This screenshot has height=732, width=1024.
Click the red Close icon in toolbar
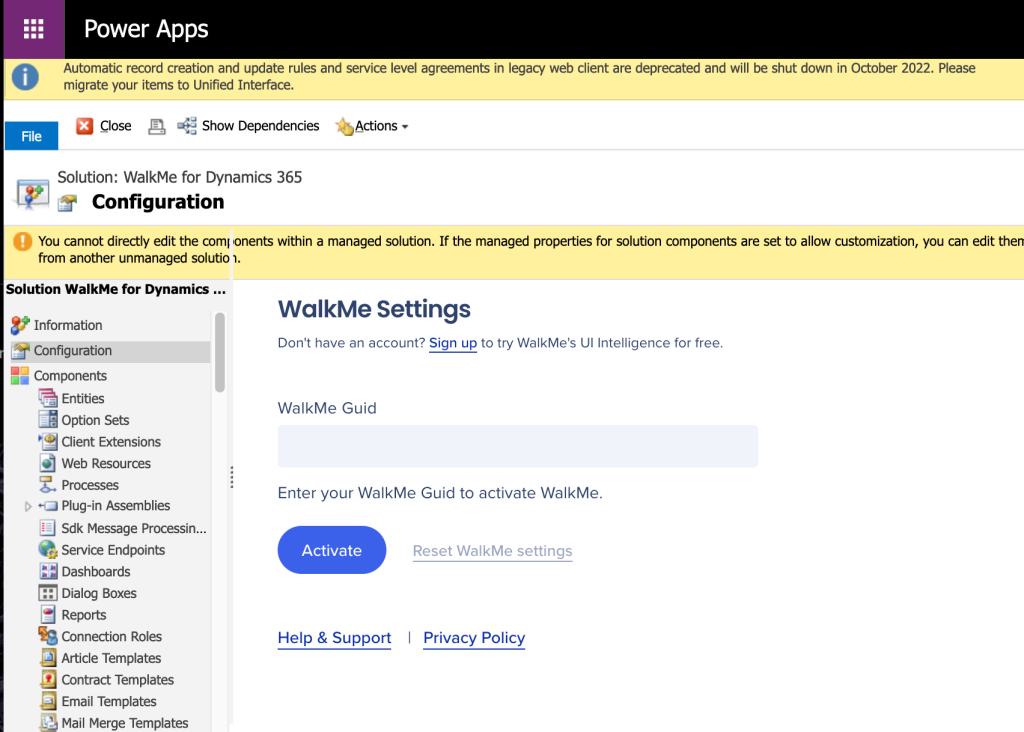pyautogui.click(x=85, y=126)
